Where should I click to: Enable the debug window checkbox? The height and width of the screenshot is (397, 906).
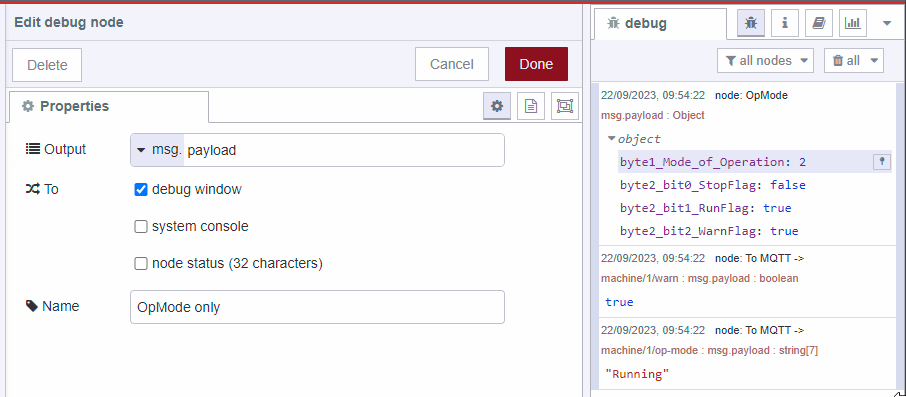pyautogui.click(x=141, y=190)
